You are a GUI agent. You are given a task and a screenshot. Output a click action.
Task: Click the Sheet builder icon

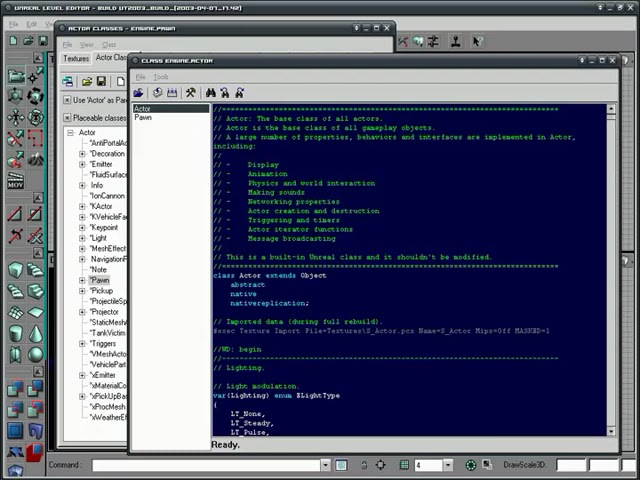[x=36, y=313]
